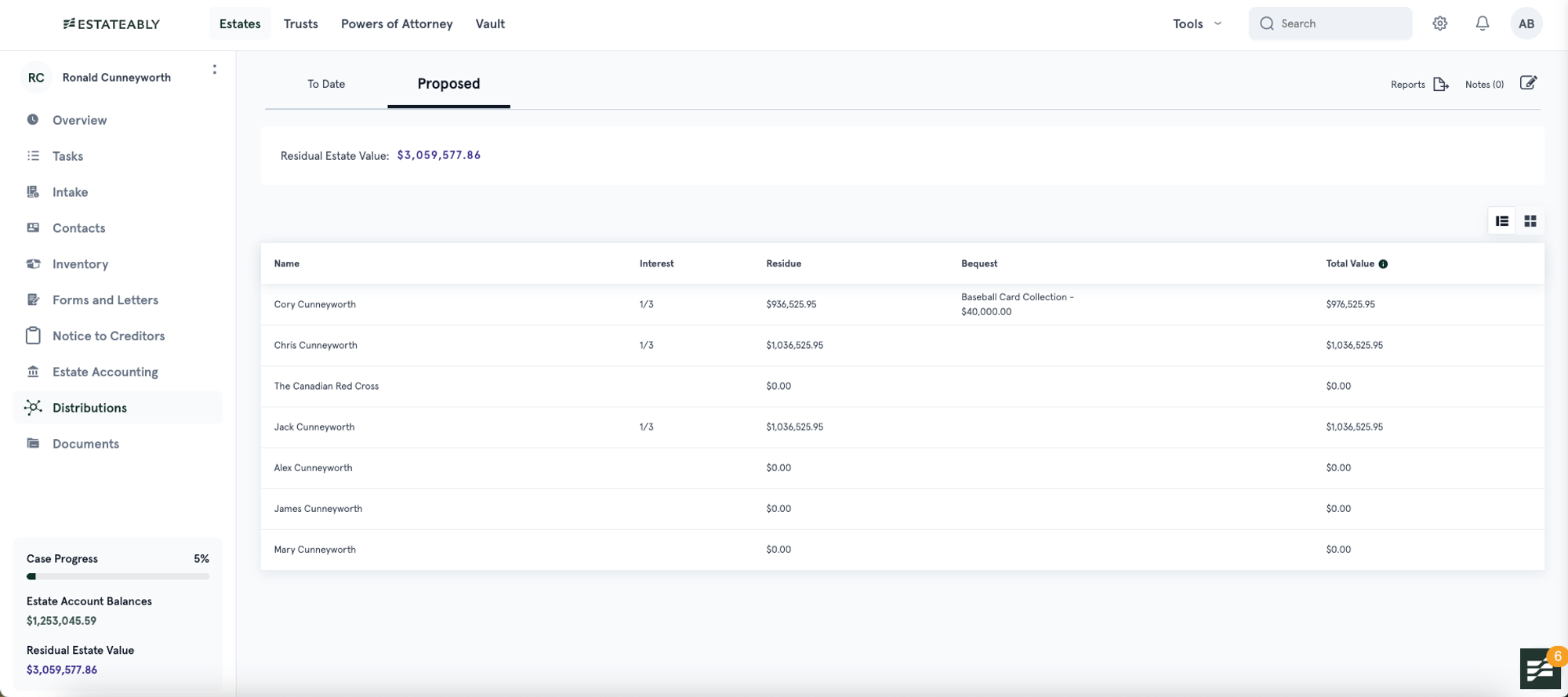Image resolution: width=1568 pixels, height=697 pixels.
Task: Click Cory's total value $976,525.95
Action: [x=1350, y=304]
